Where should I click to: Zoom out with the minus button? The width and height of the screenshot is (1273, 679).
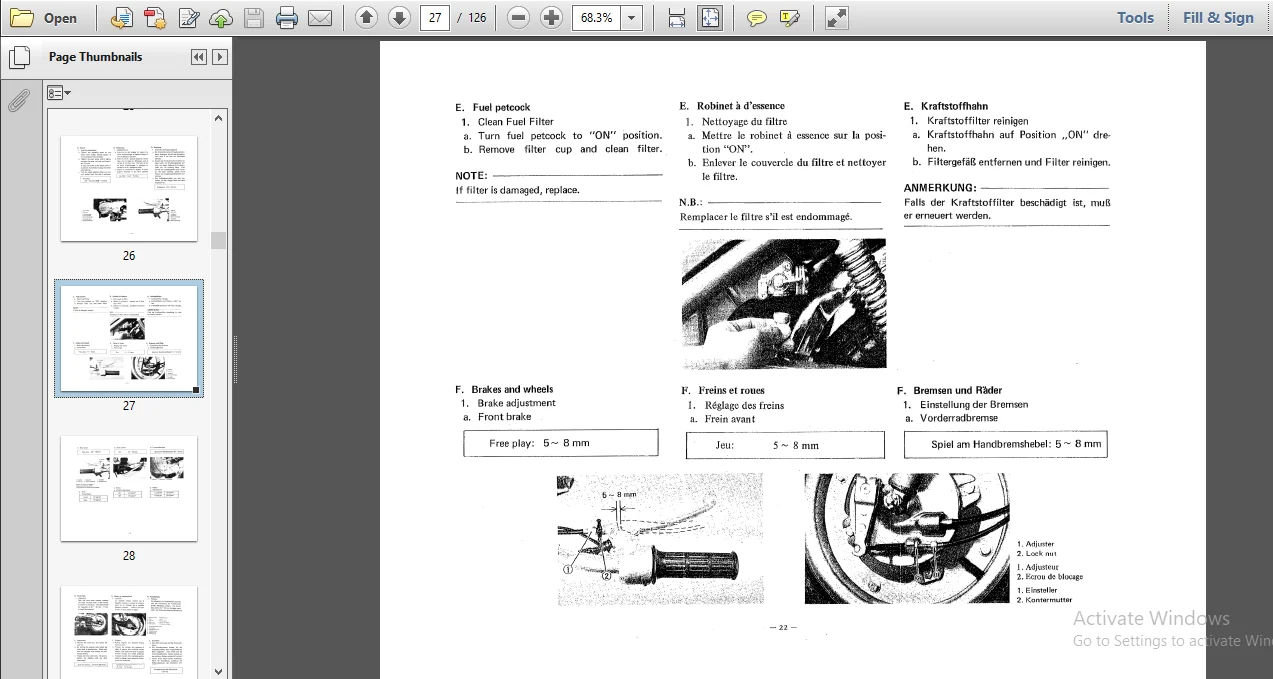point(518,17)
